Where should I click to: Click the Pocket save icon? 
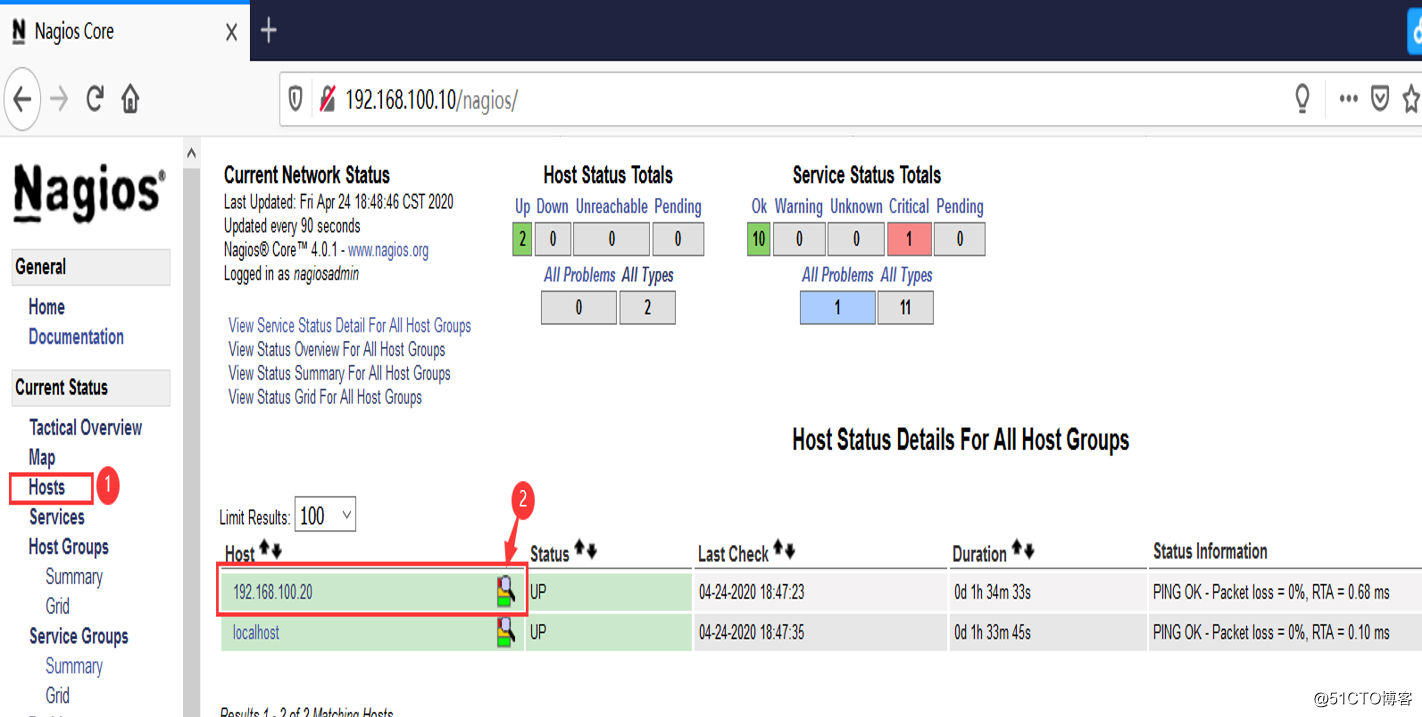click(x=1380, y=98)
